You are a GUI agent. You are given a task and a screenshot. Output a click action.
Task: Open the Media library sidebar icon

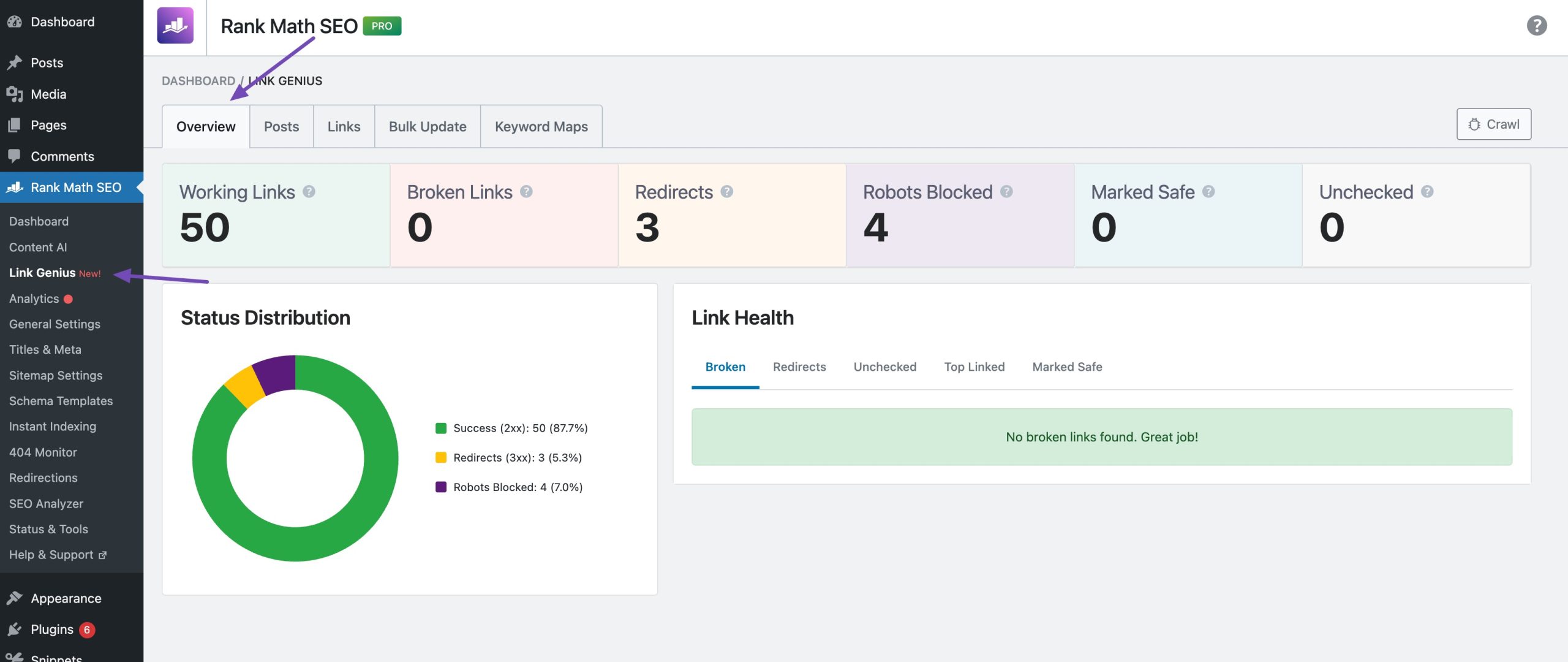coord(15,94)
